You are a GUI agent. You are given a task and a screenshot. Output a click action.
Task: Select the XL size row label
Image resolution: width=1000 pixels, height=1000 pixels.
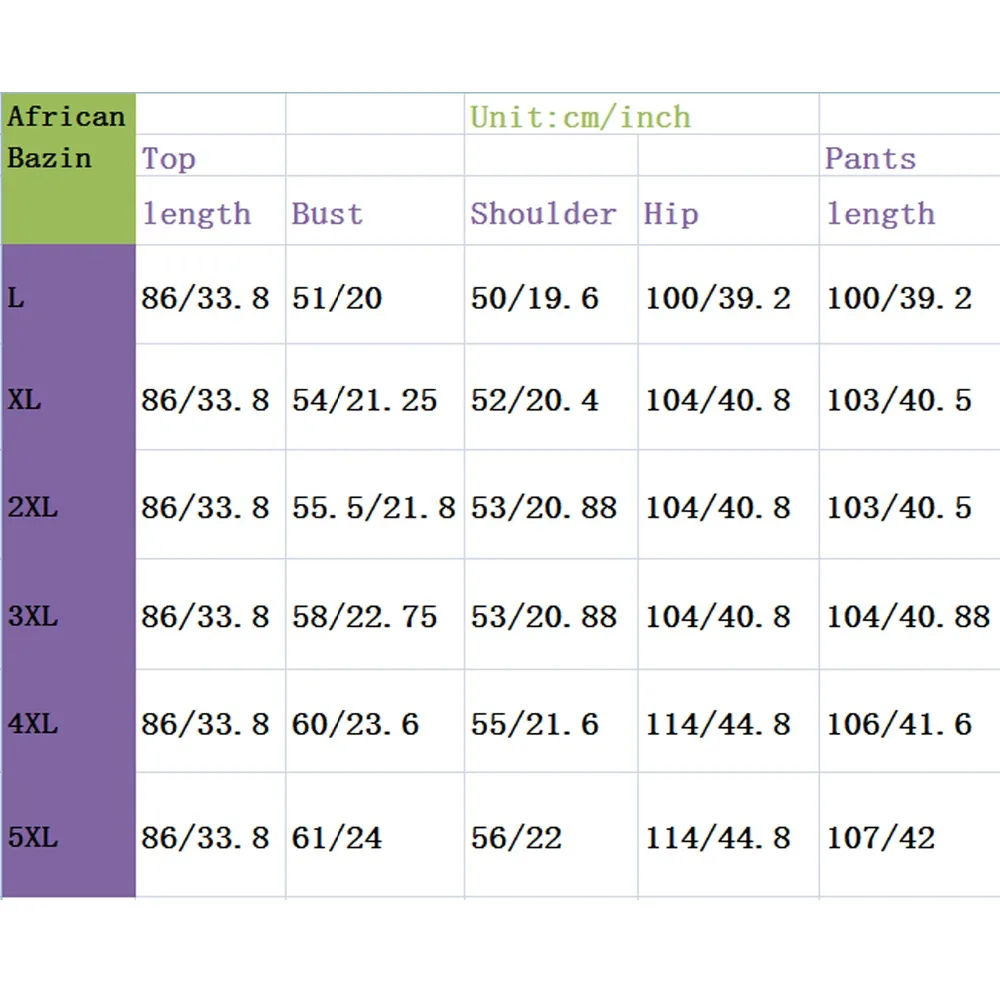(x=25, y=400)
